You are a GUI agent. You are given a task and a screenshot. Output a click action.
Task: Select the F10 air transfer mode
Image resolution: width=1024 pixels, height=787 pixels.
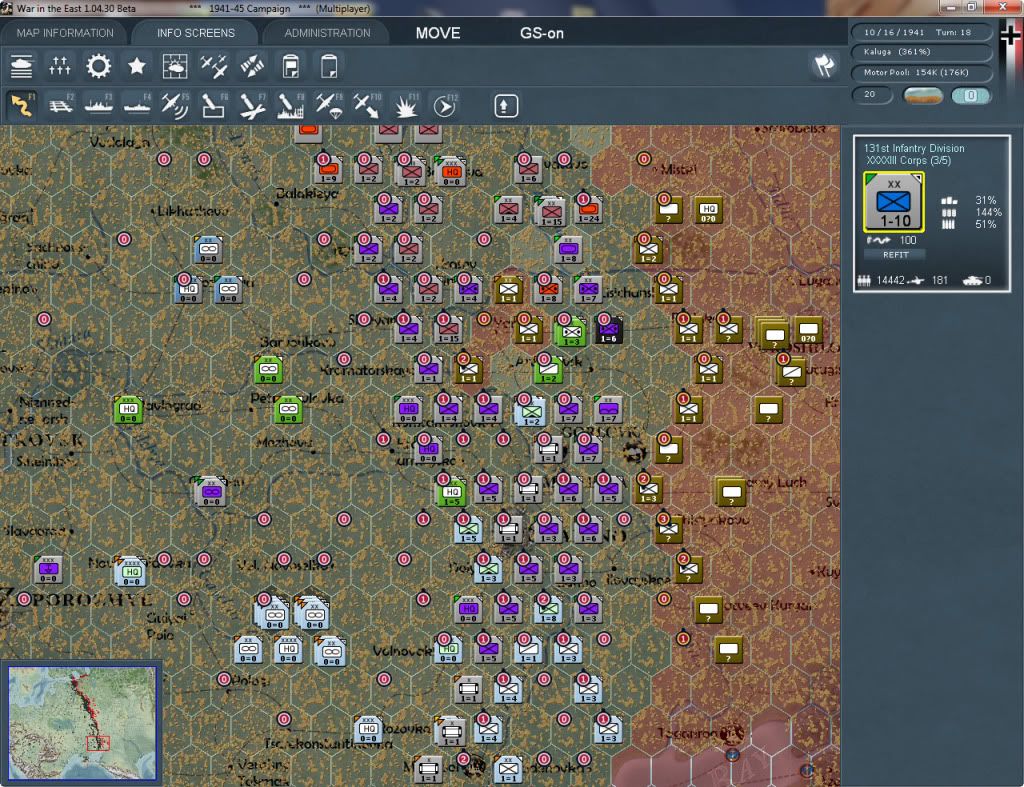pyautogui.click(x=367, y=105)
